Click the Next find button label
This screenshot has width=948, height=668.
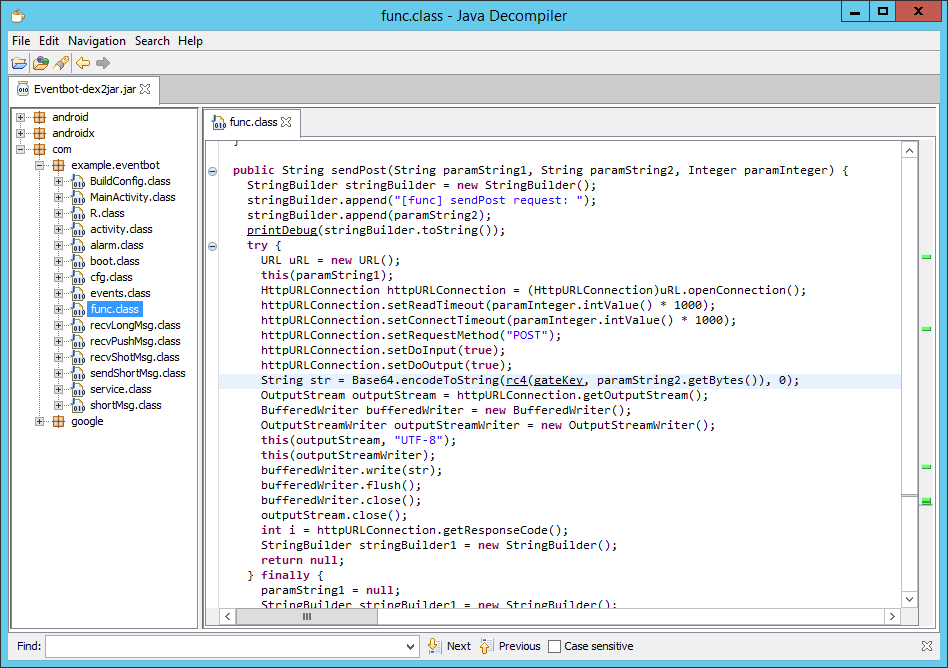458,646
